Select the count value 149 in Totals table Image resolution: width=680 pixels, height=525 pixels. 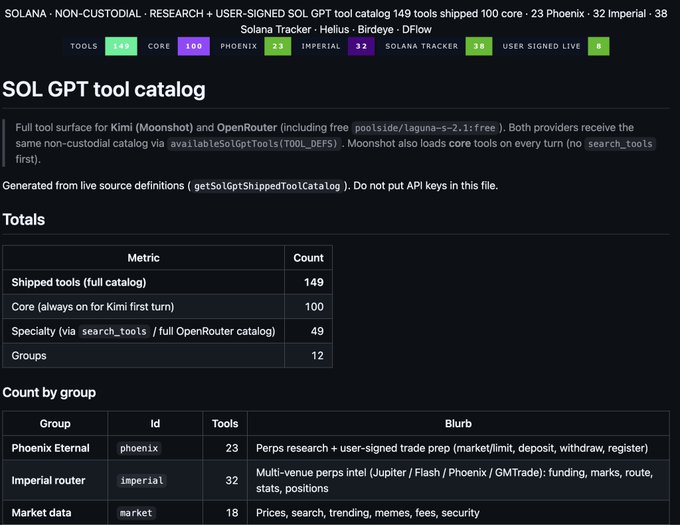pos(314,282)
